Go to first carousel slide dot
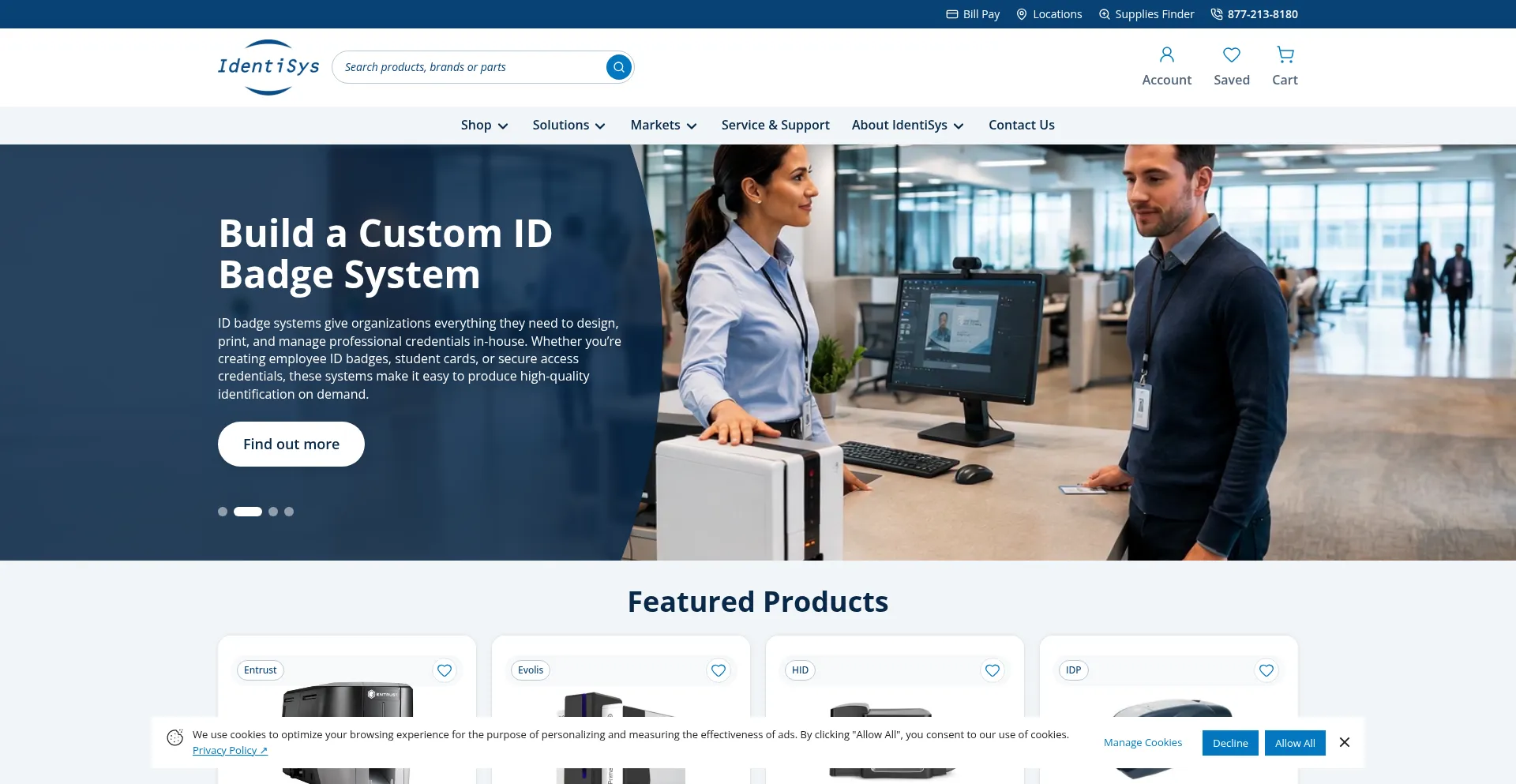 [223, 512]
